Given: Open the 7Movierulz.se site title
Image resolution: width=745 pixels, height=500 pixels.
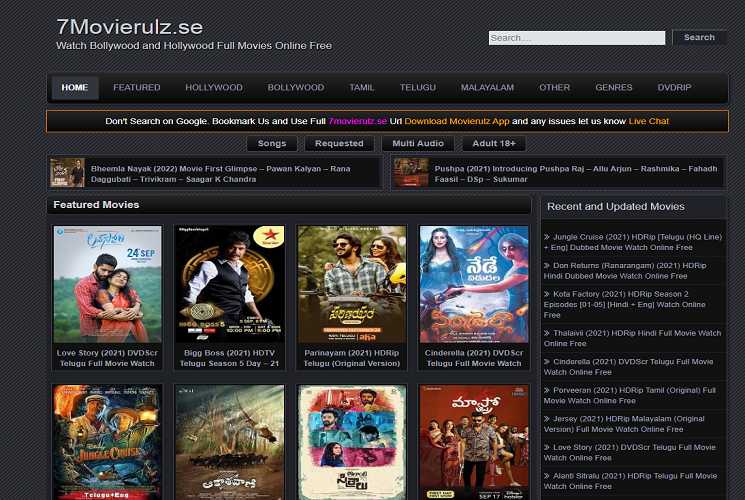Looking at the screenshot, I should pos(129,27).
